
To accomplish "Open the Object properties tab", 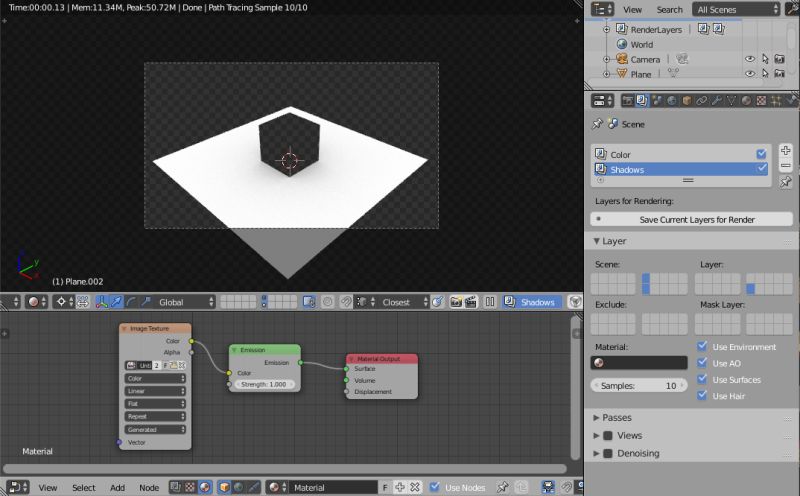I will tap(687, 101).
